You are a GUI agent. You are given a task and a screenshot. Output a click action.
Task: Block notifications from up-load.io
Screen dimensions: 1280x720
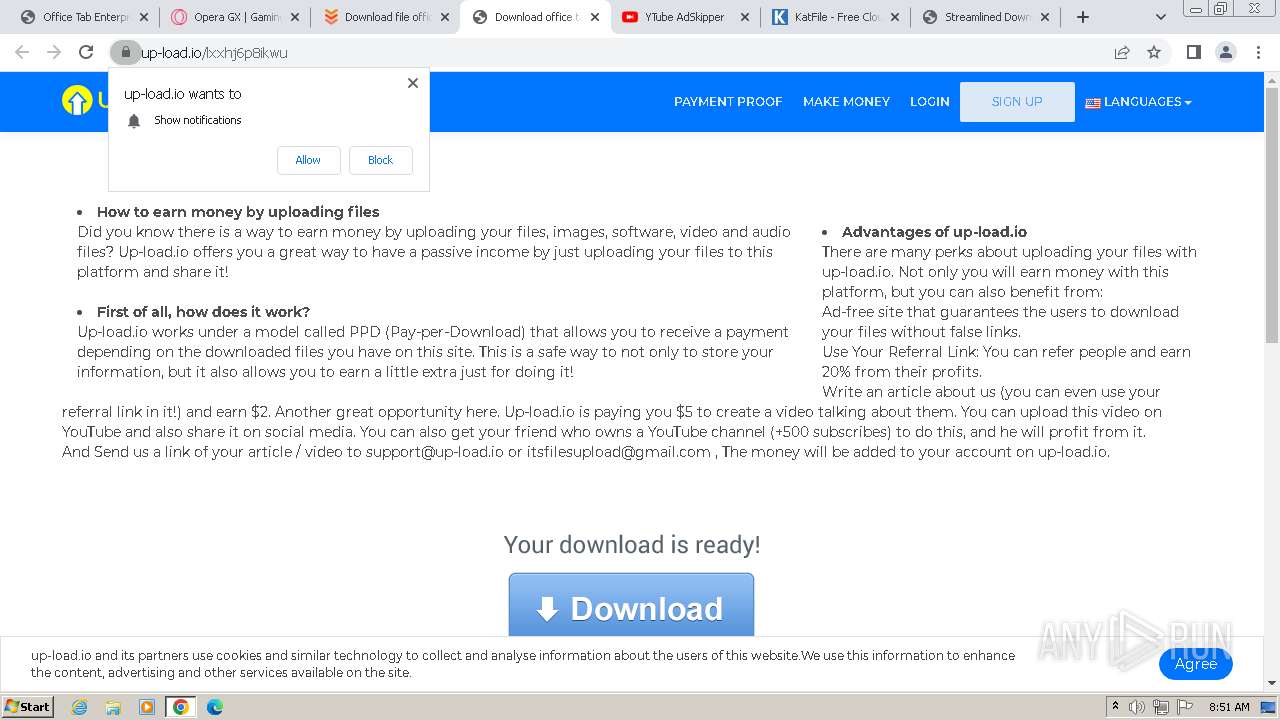pos(380,160)
